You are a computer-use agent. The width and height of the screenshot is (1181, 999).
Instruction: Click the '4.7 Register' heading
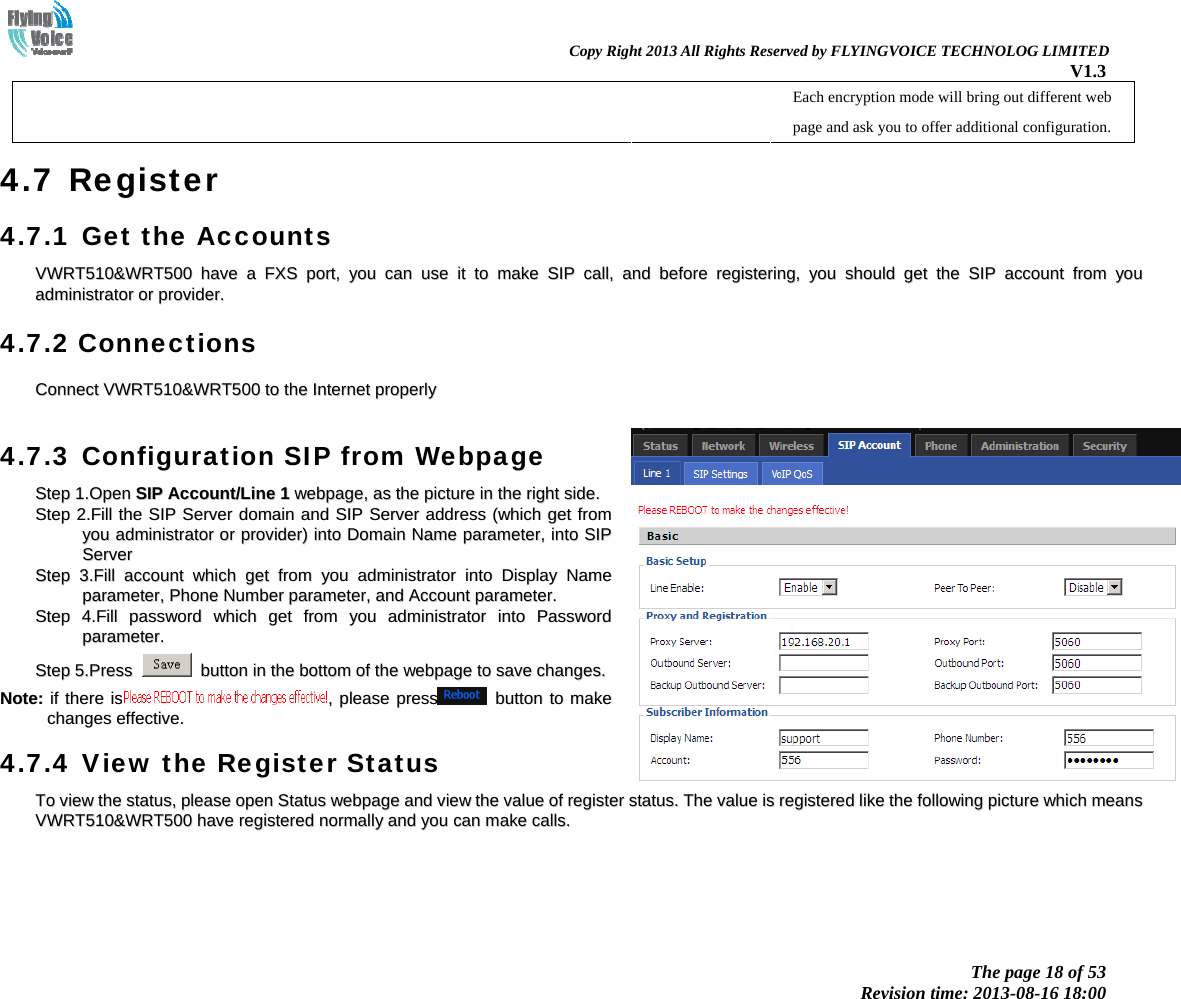point(109,180)
